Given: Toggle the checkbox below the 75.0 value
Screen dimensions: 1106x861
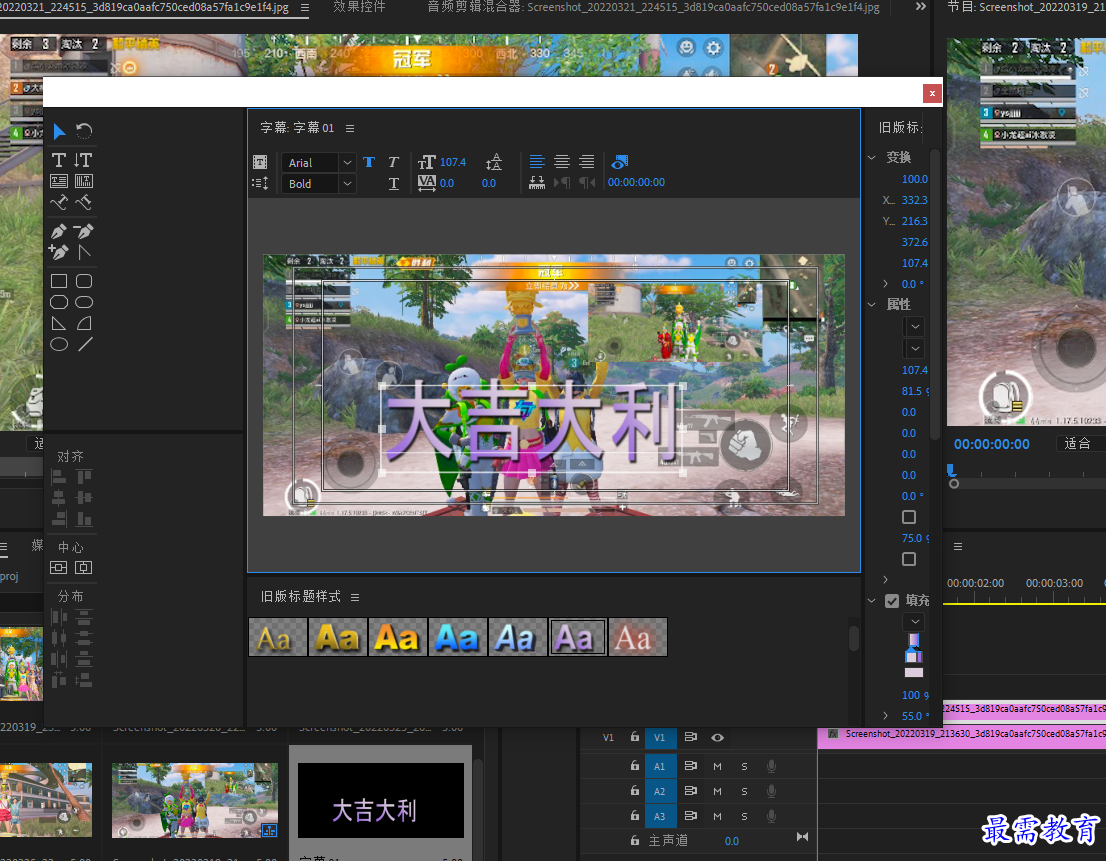Looking at the screenshot, I should point(909,559).
